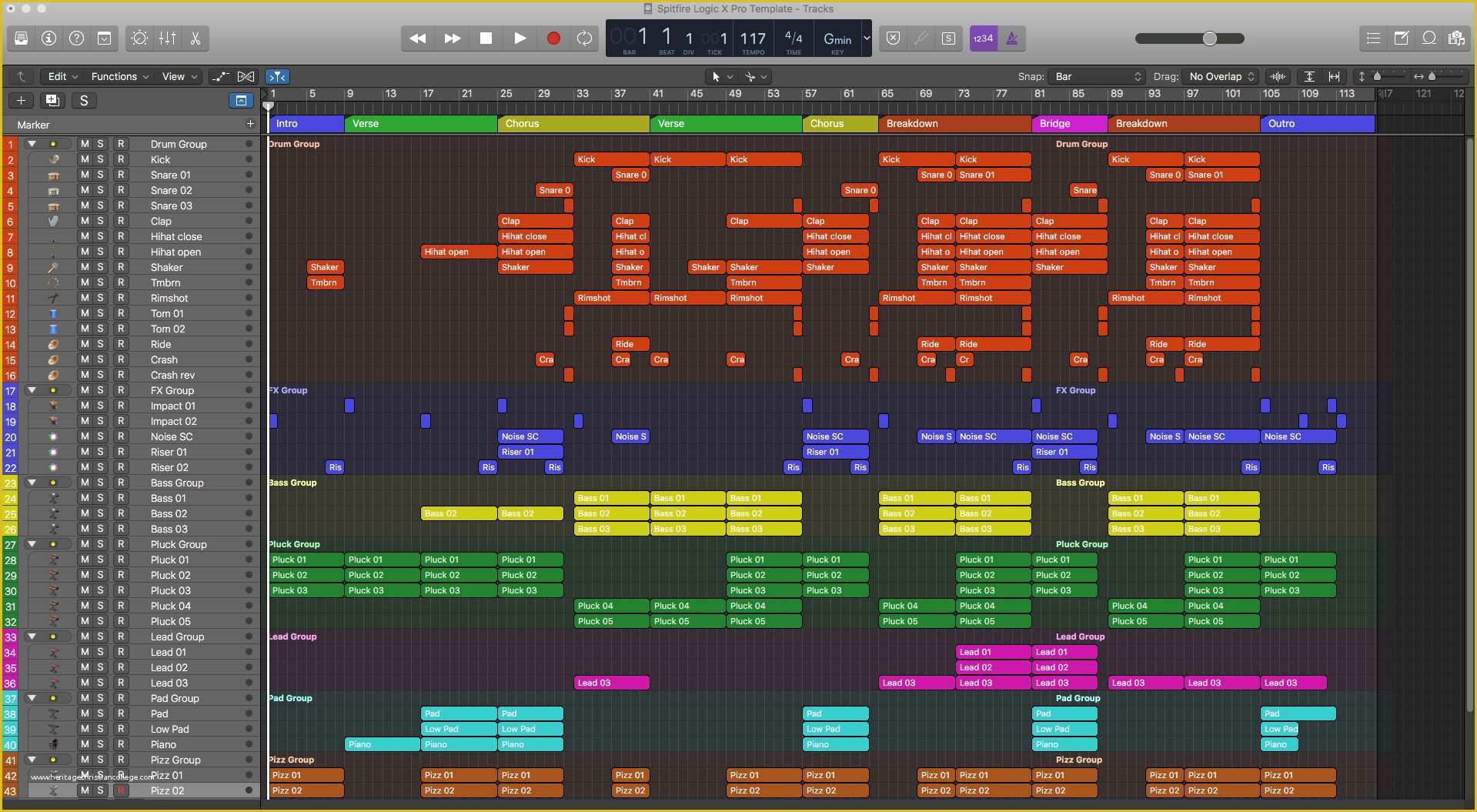
Task: Select the Piano track header
Action: point(139,744)
